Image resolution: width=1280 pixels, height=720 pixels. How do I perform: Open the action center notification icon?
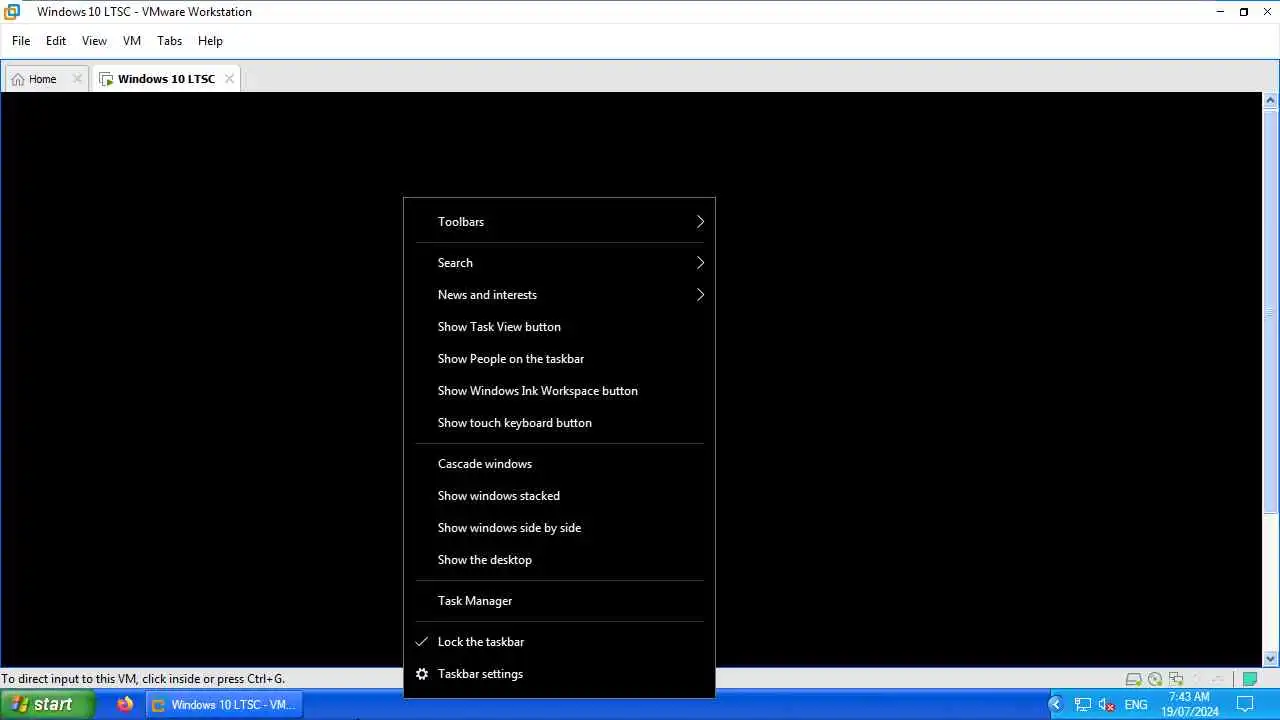(x=1245, y=704)
